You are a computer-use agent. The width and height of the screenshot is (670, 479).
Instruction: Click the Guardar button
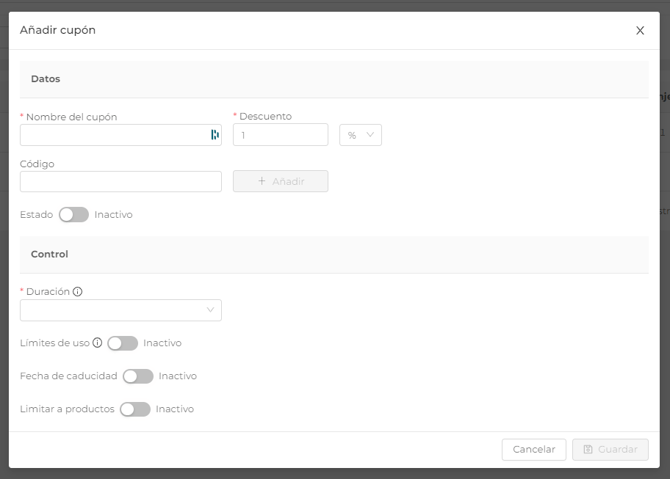(610, 449)
